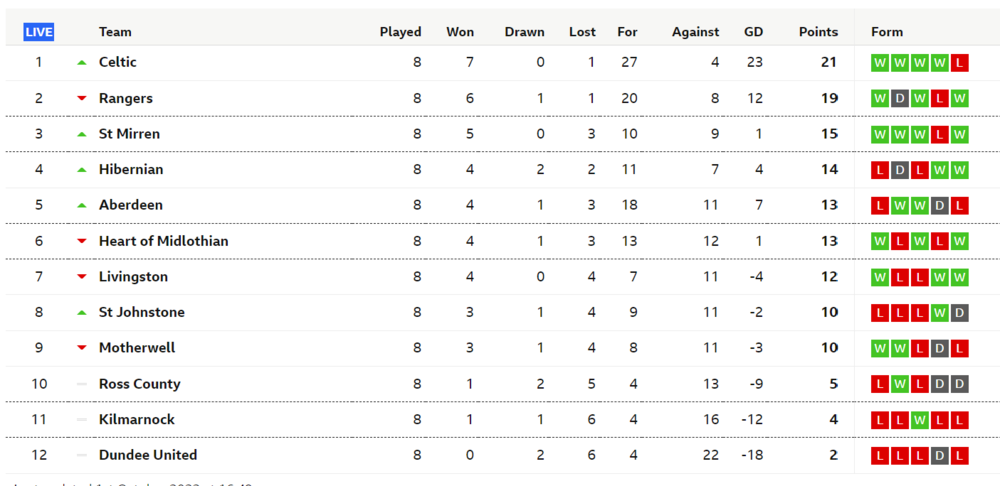Click the Form column header
This screenshot has width=1000, height=486.
pyautogui.click(x=887, y=32)
